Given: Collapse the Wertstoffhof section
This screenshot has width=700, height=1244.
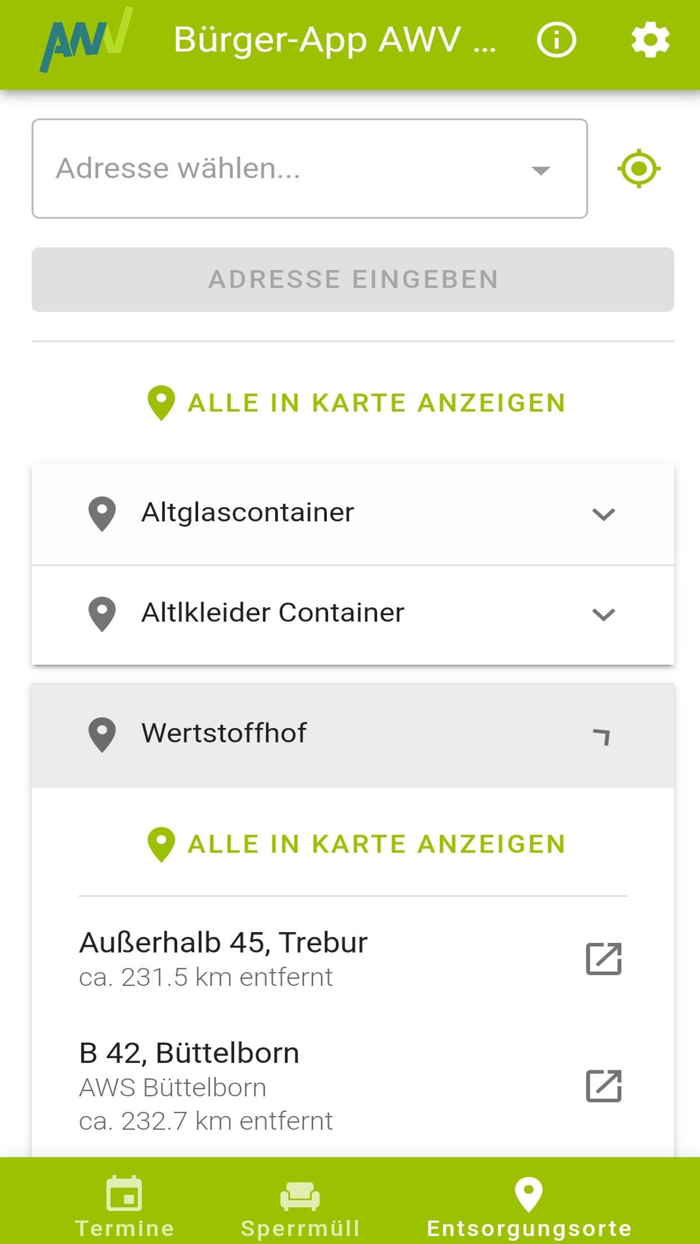Looking at the screenshot, I should [x=601, y=735].
